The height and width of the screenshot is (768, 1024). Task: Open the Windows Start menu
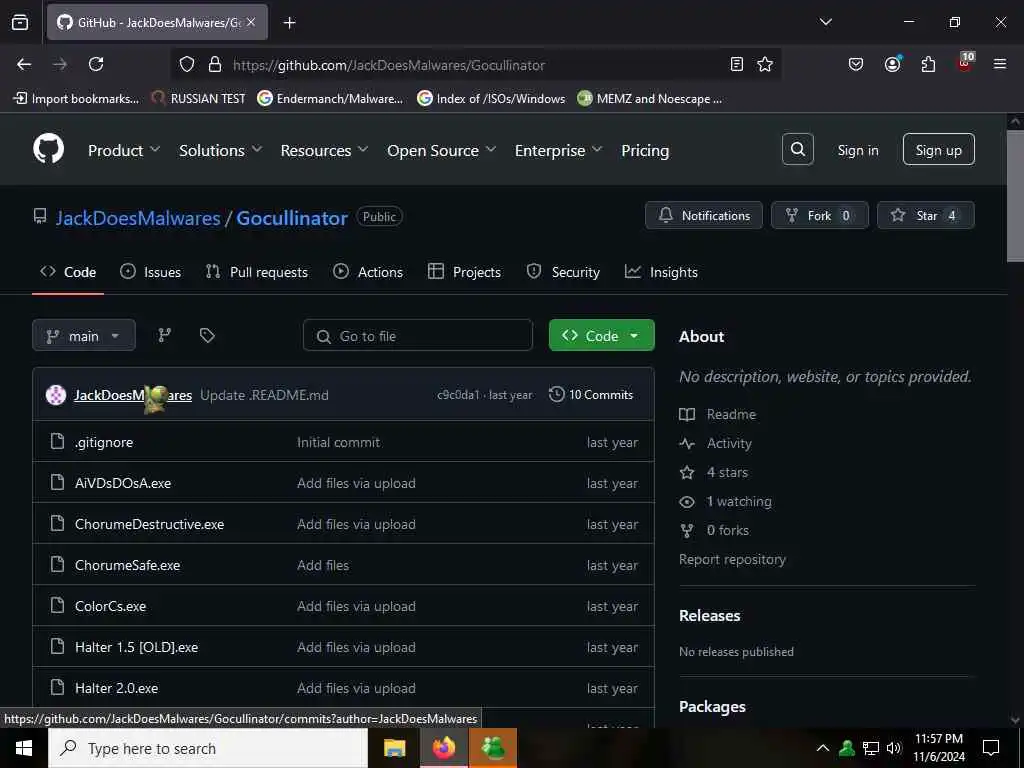(x=24, y=748)
